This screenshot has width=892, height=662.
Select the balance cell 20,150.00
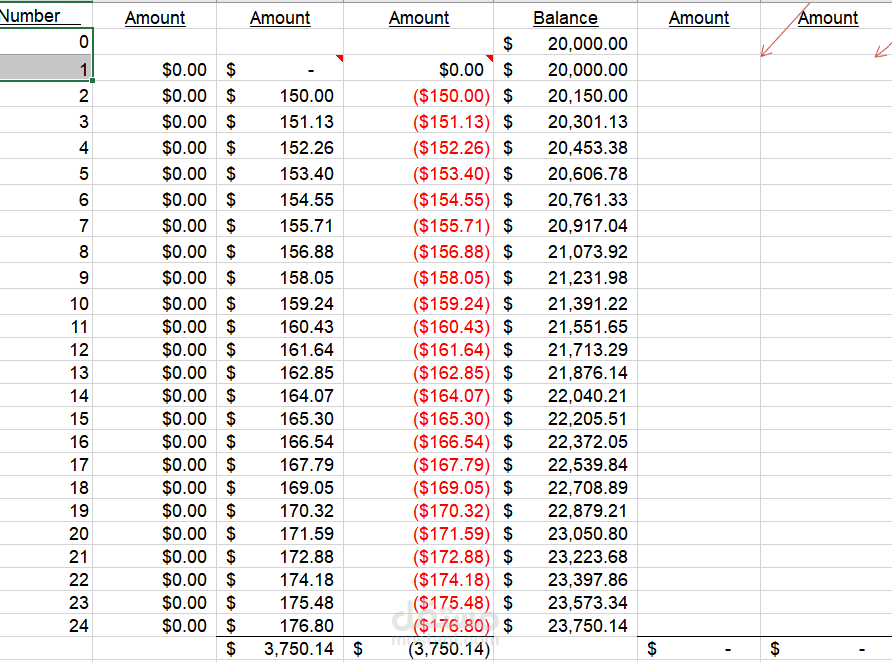pos(565,94)
